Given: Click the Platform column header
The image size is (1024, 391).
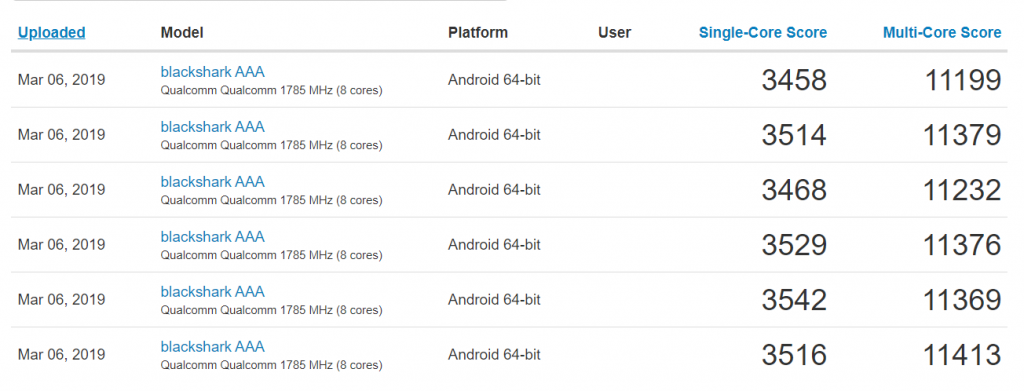Looking at the screenshot, I should [478, 33].
